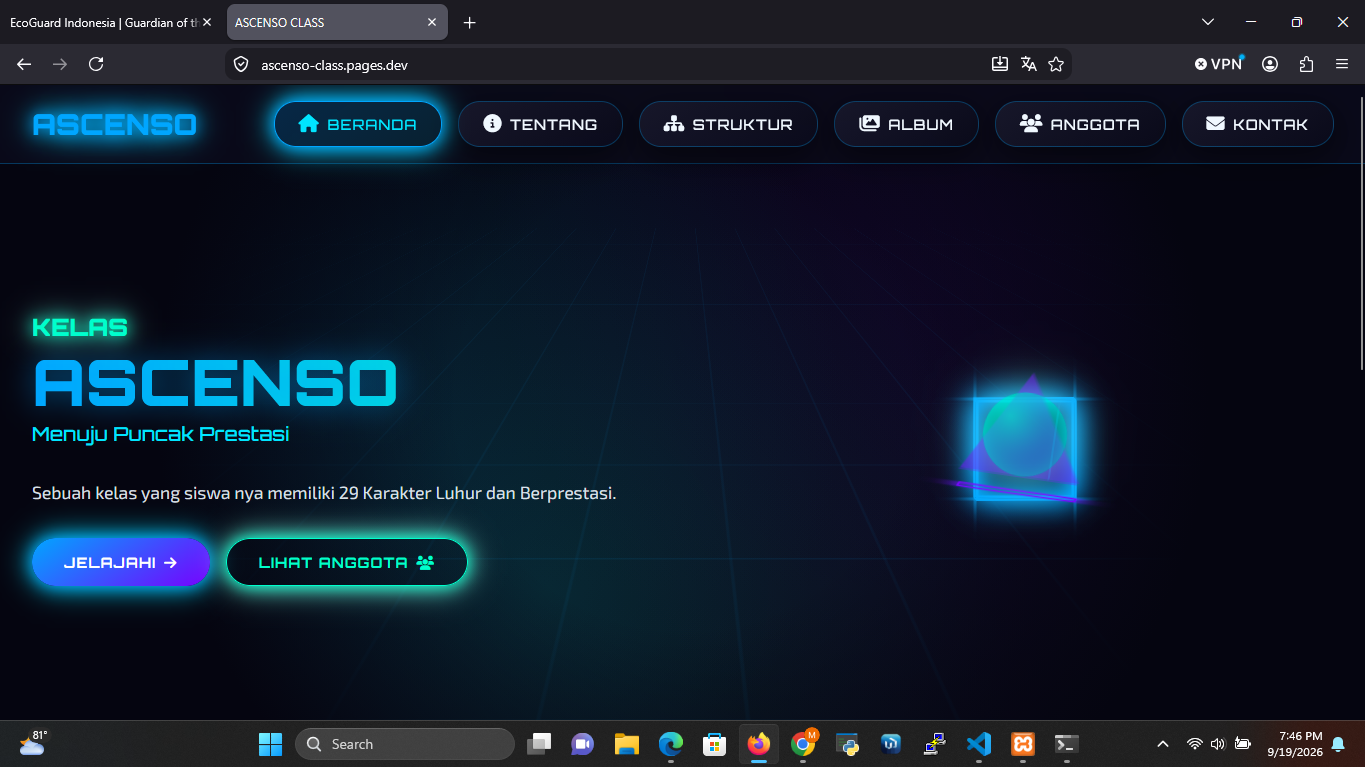The image size is (1365, 767).
Task: Open the Firefox account icon
Action: (x=1270, y=64)
